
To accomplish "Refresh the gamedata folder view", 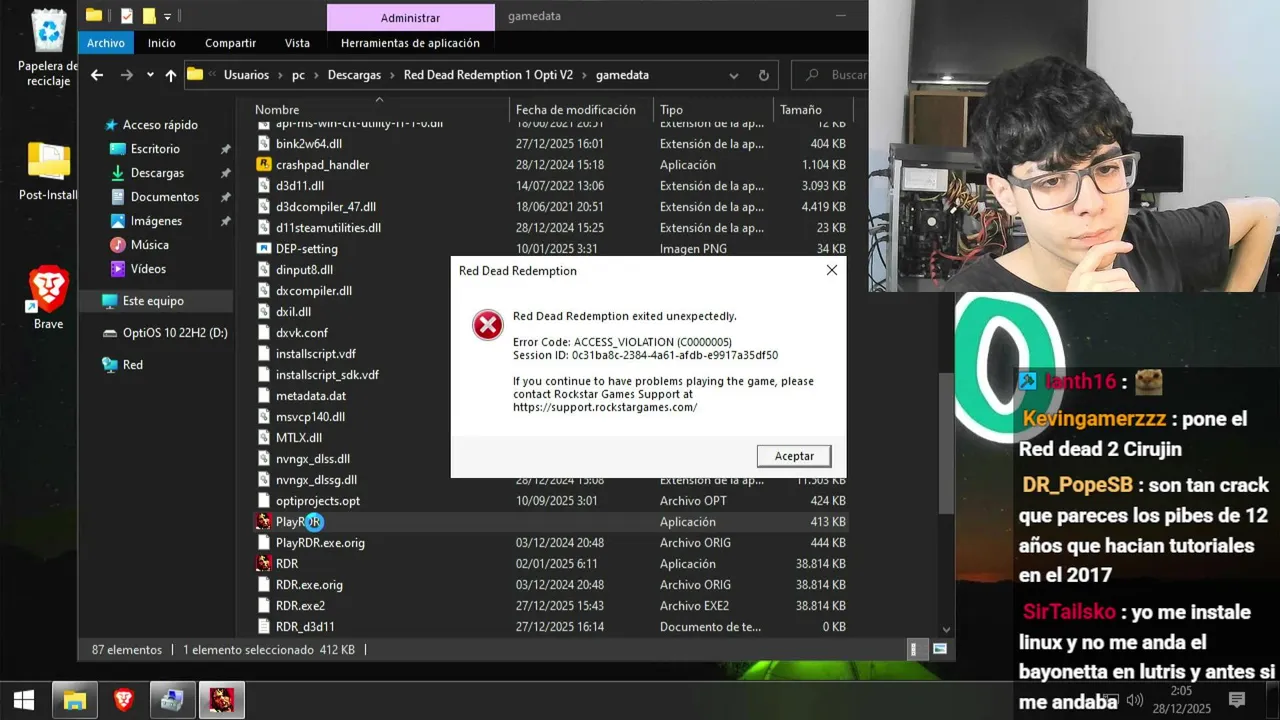I will pos(764,75).
